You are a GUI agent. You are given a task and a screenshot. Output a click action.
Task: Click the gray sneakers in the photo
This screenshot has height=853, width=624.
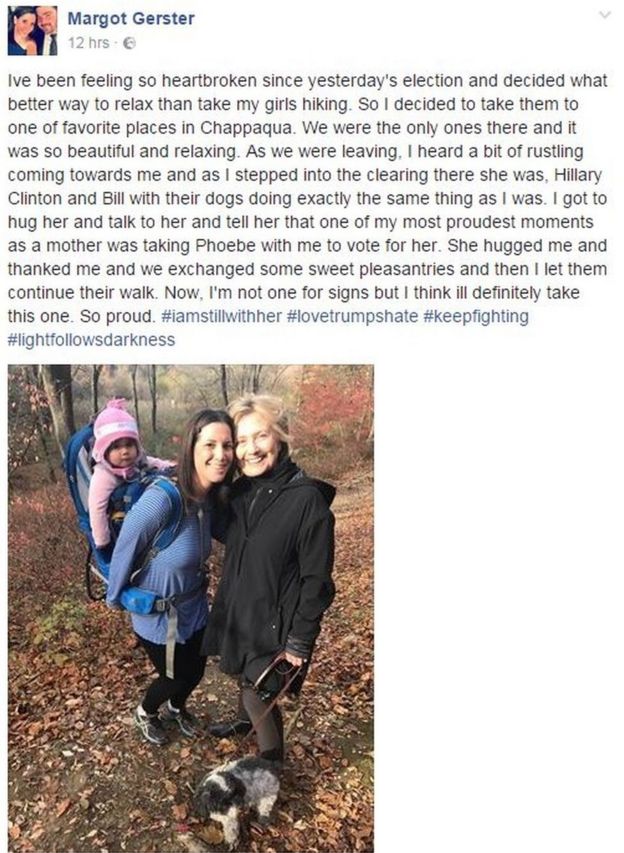pyautogui.click(x=163, y=722)
